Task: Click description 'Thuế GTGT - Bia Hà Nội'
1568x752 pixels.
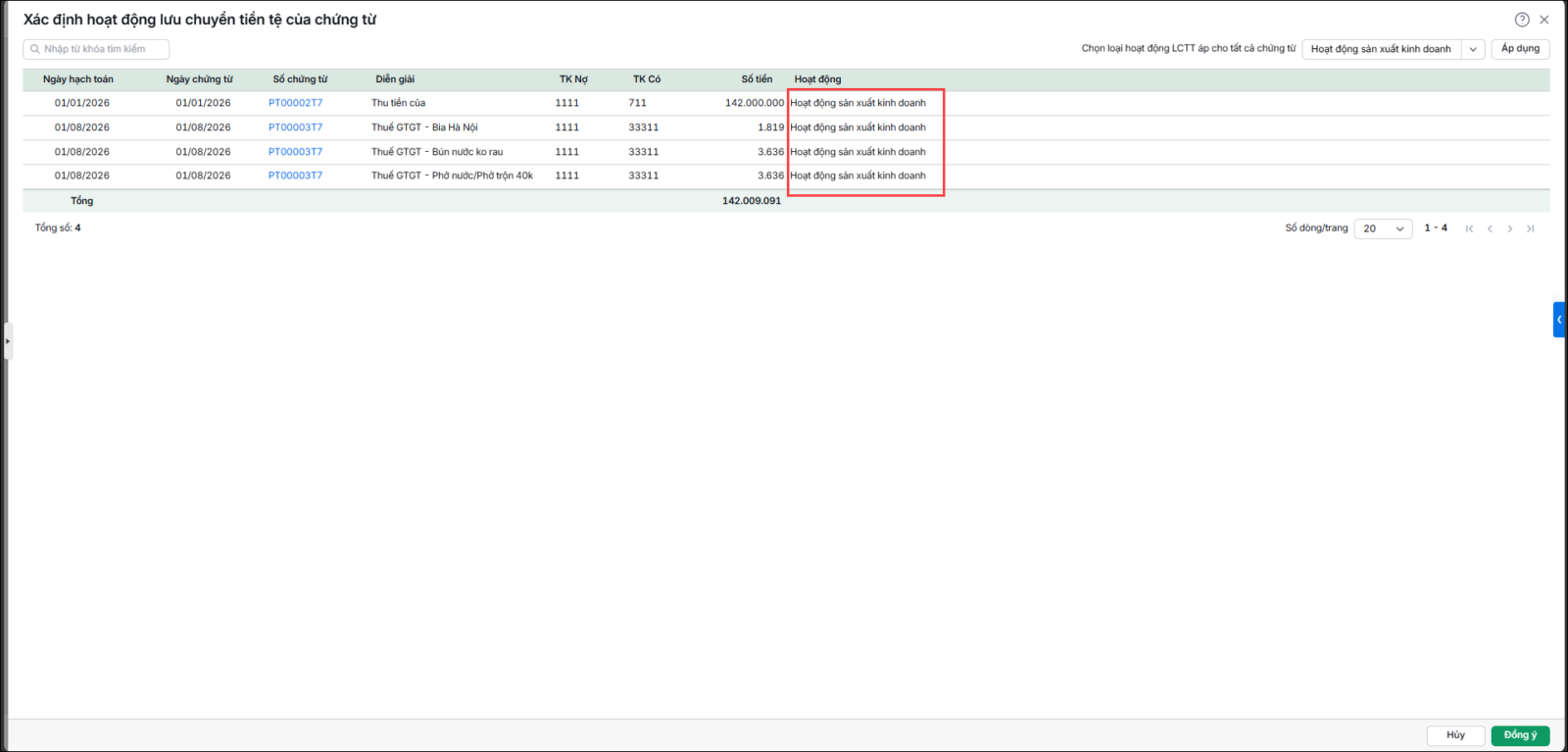Action: pos(424,127)
